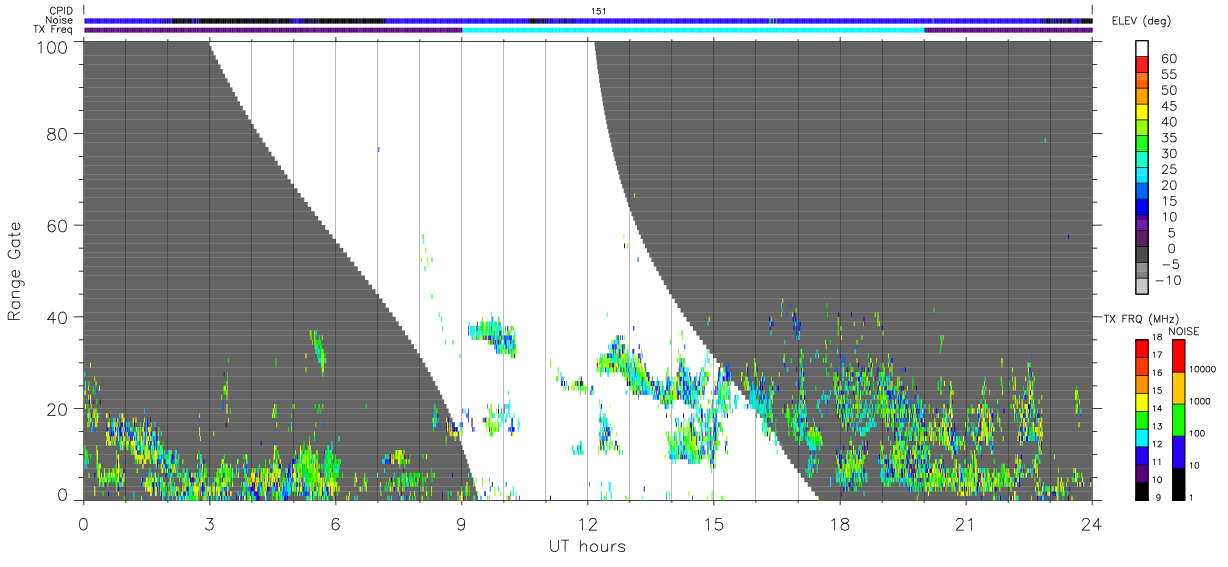Viewport: 1228px width, 567px height.
Task: Select the cyan segment of TX FRQ bar
Action: [1142, 437]
